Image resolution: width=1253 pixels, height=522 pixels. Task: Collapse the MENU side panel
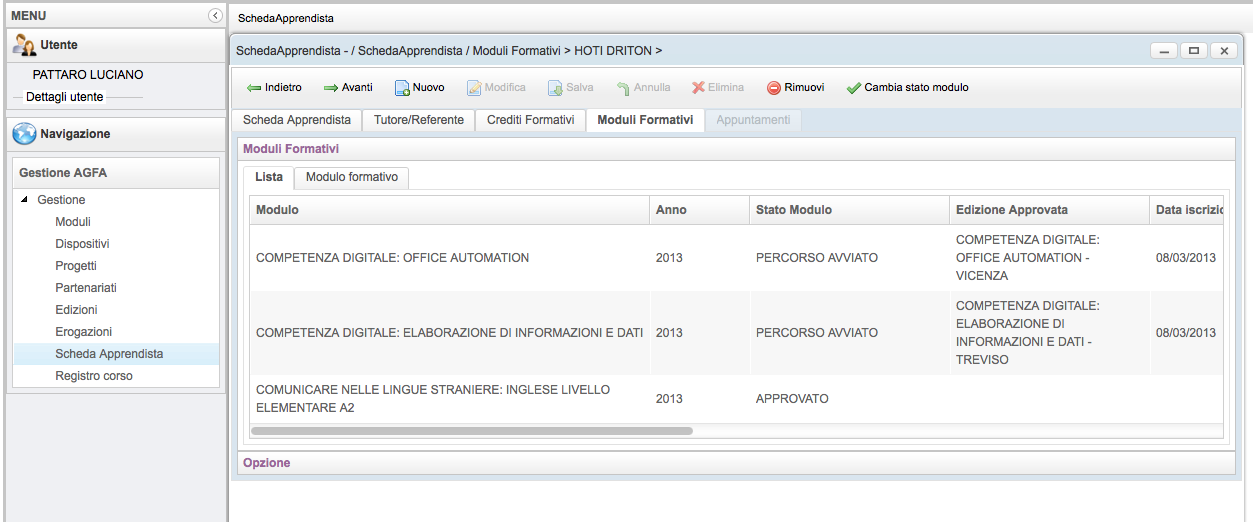point(215,16)
